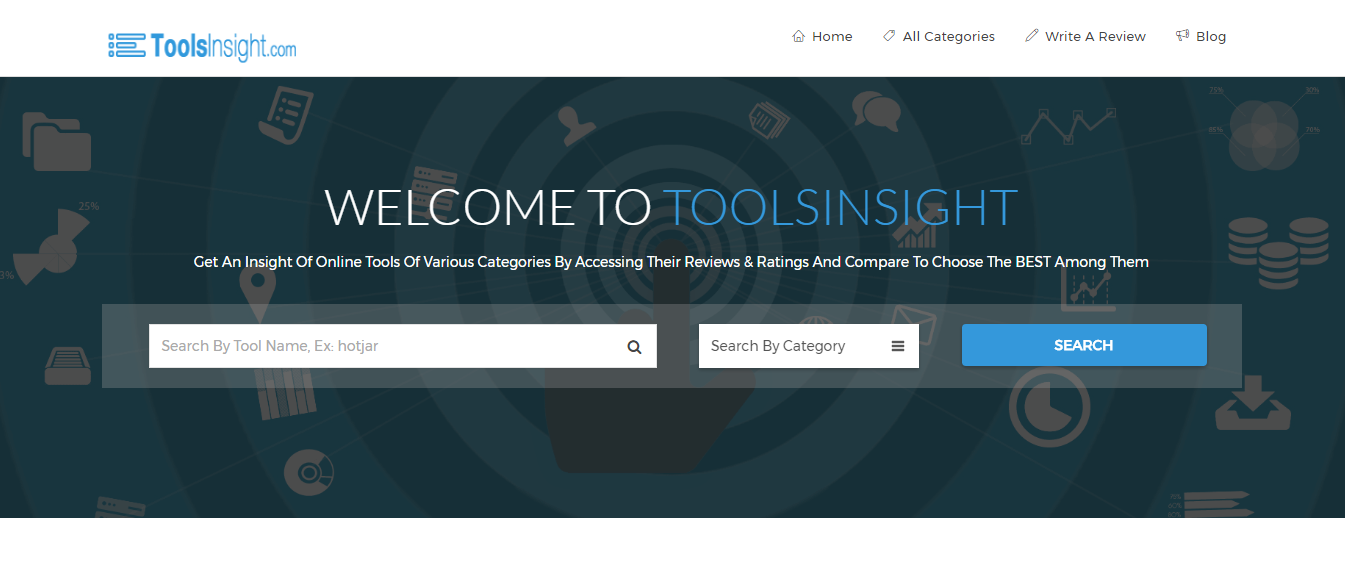This screenshot has height=563, width=1345.
Task: Open the Home menu item
Action: (x=822, y=36)
